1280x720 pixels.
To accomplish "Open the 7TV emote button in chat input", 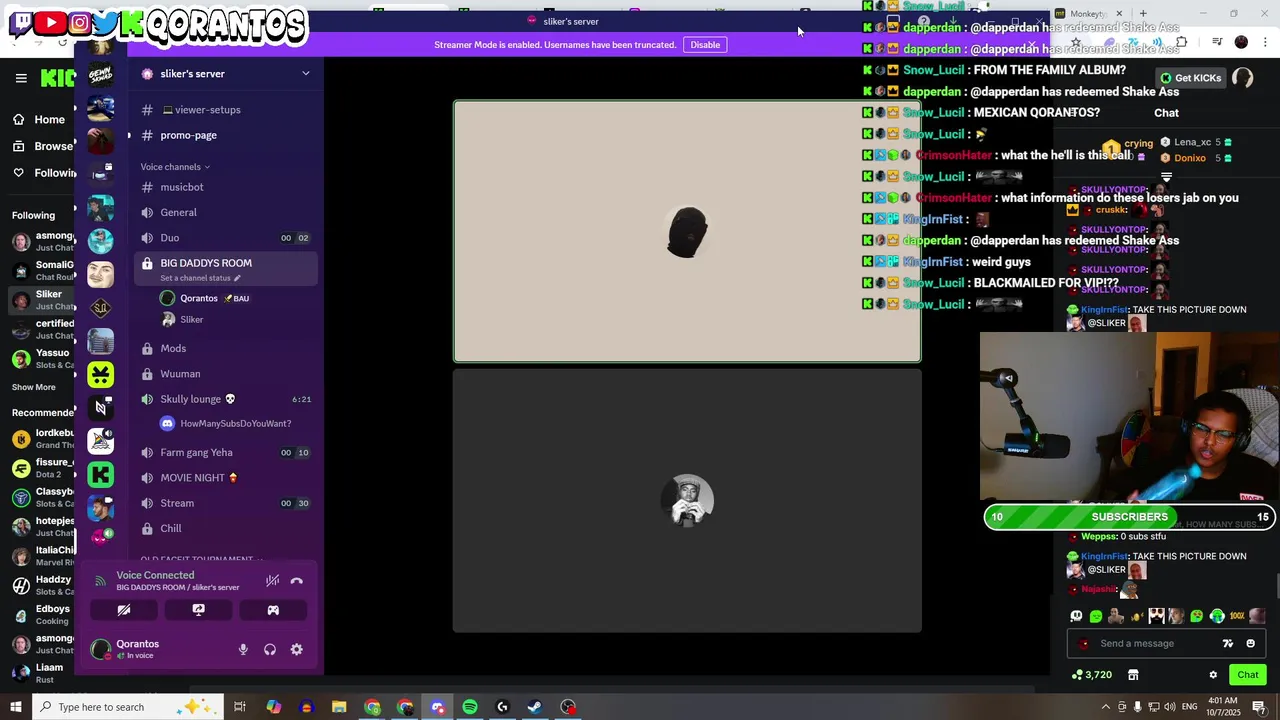I will (x=1228, y=644).
